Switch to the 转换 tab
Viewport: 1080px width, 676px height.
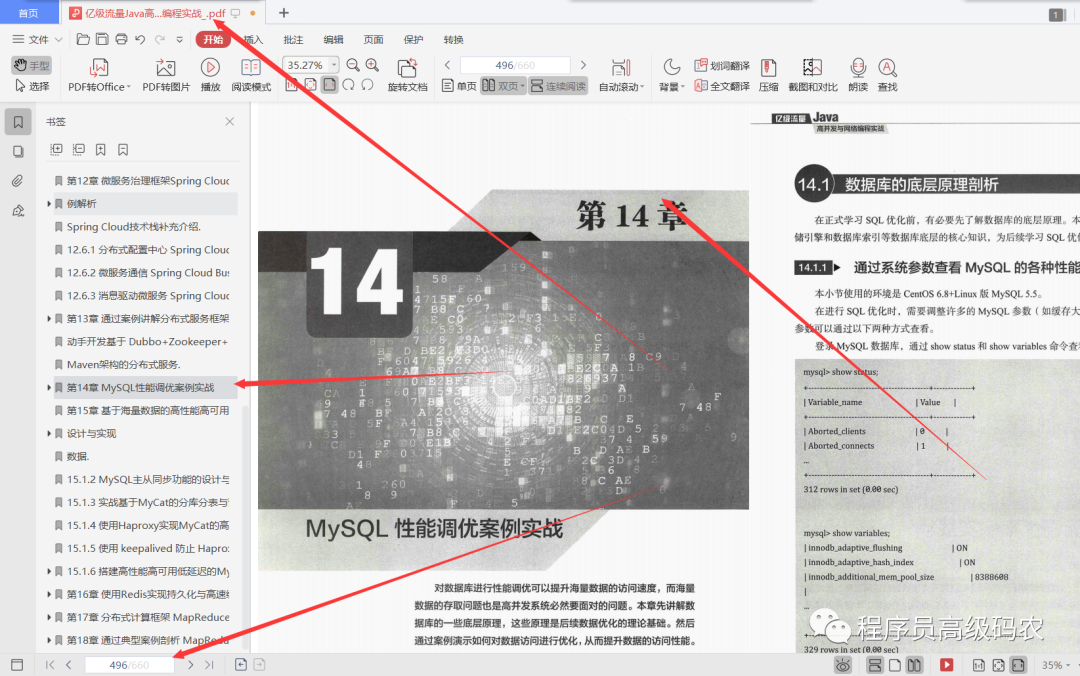(x=453, y=39)
